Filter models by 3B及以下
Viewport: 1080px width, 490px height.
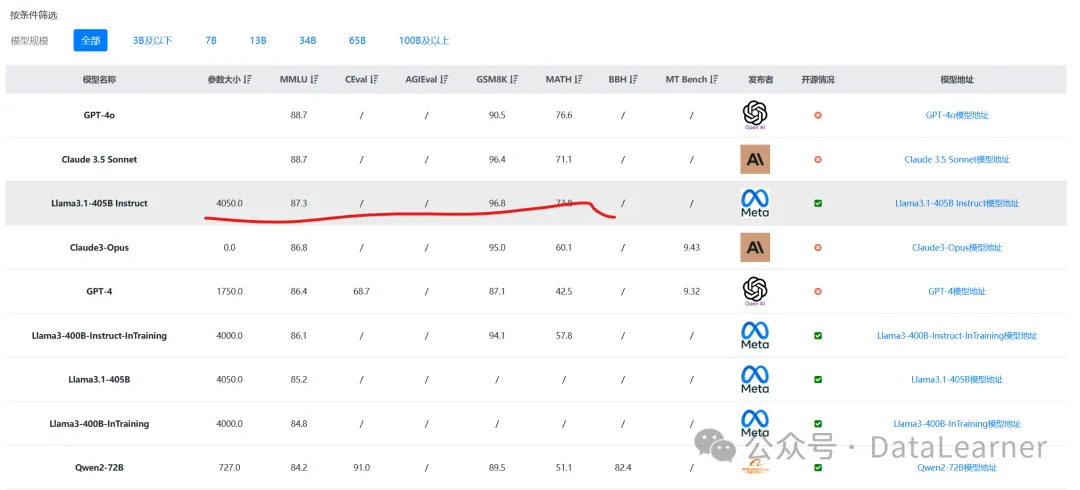[153, 41]
